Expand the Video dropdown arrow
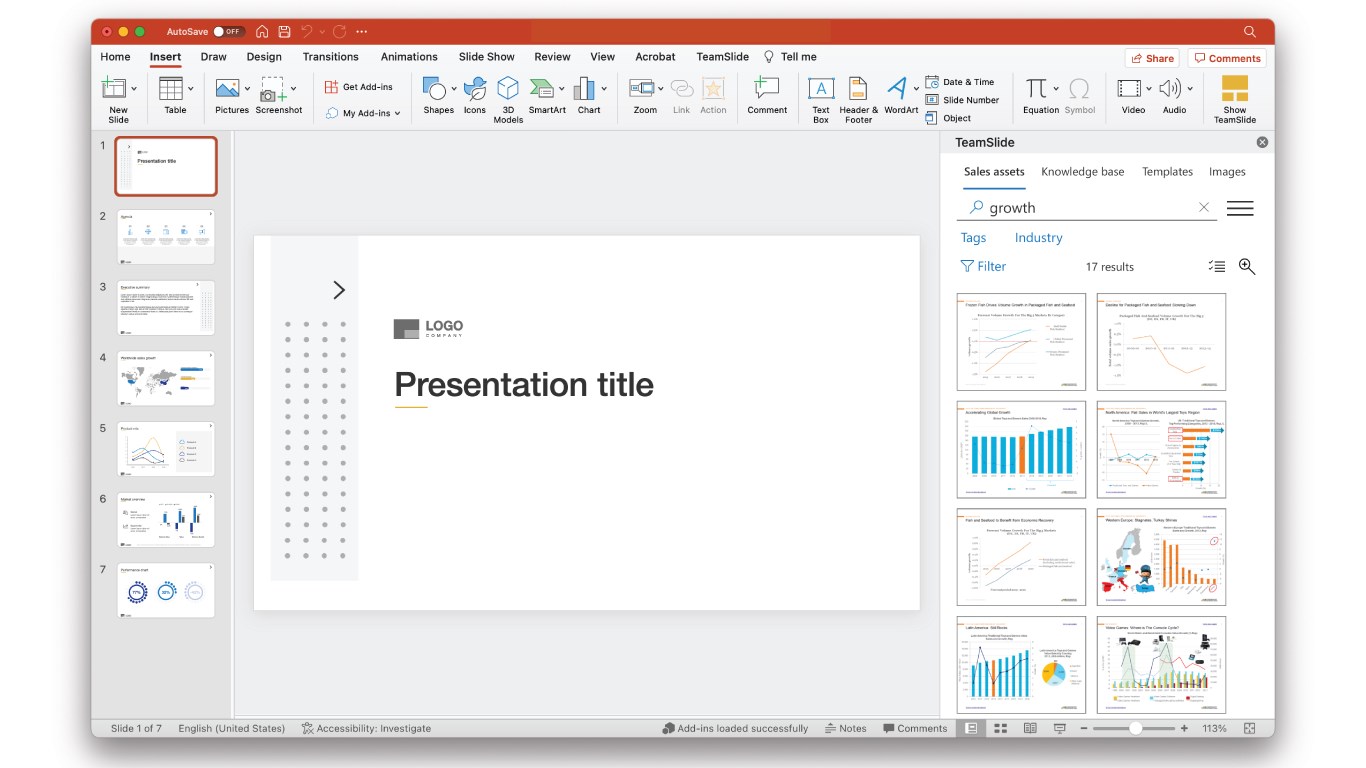This screenshot has height=768, width=1366. [1148, 89]
